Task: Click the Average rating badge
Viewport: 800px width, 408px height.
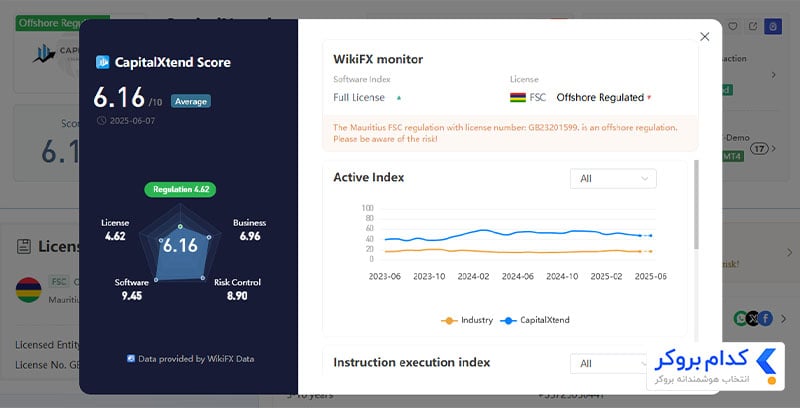Action: coord(191,101)
